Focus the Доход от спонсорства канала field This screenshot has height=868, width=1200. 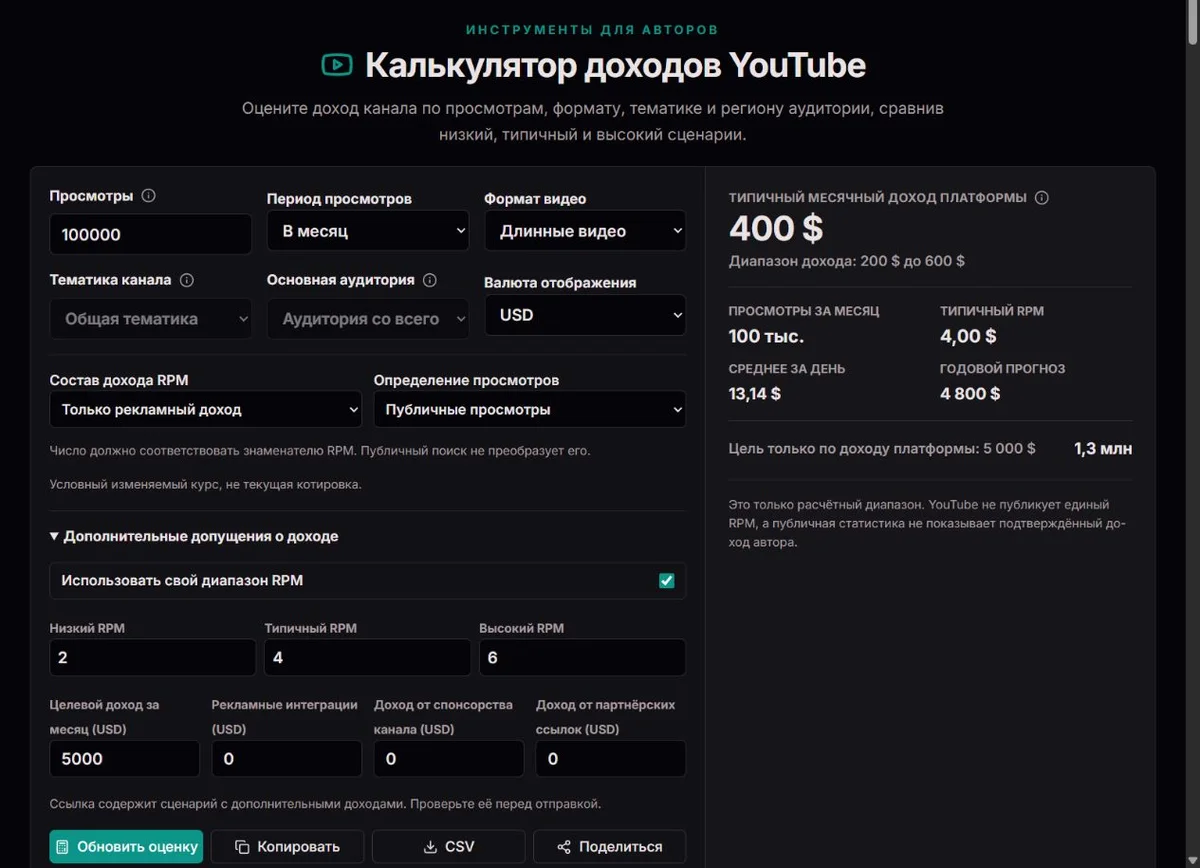pos(449,759)
